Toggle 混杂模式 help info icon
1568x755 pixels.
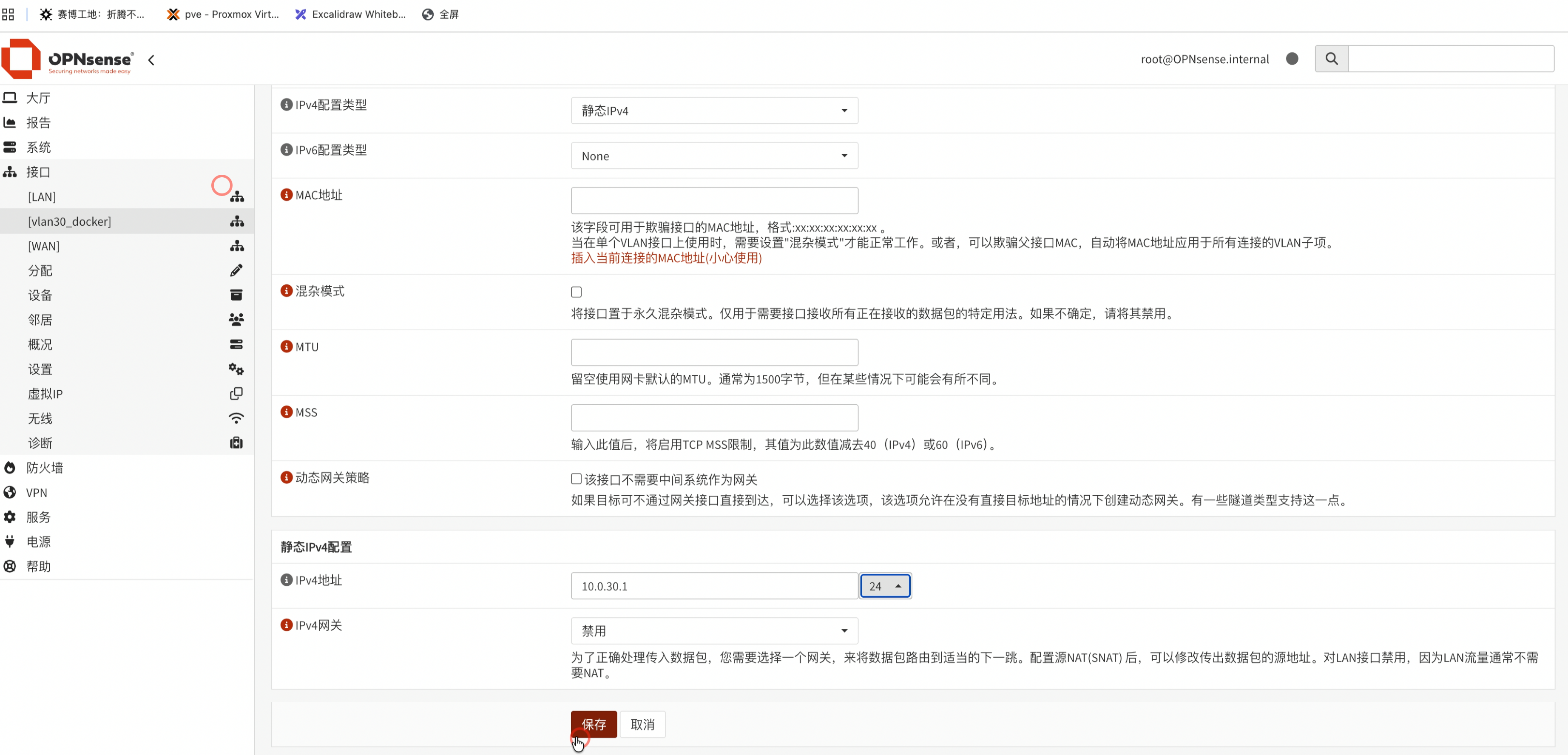click(286, 291)
